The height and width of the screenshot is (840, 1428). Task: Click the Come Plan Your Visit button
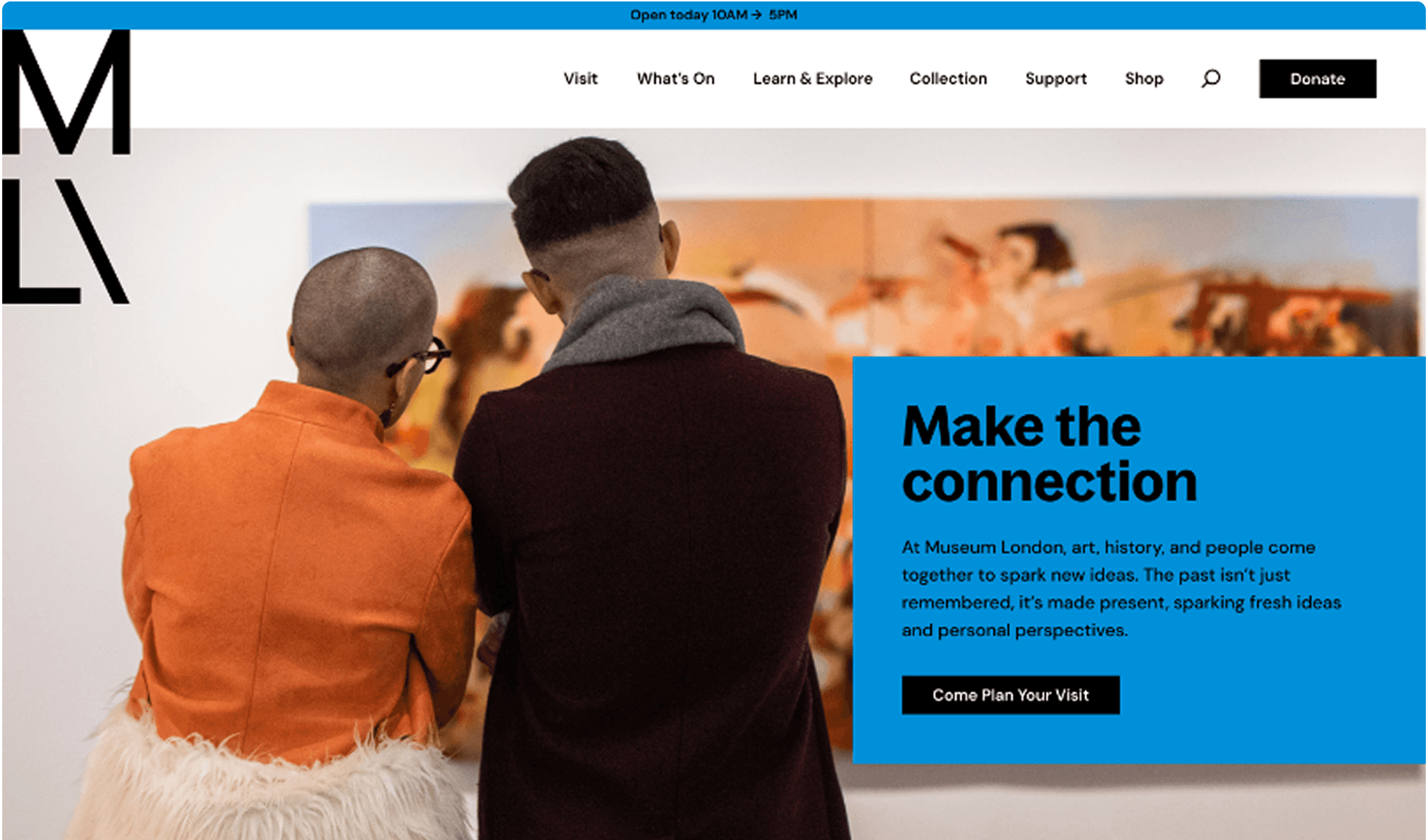[x=1010, y=695]
